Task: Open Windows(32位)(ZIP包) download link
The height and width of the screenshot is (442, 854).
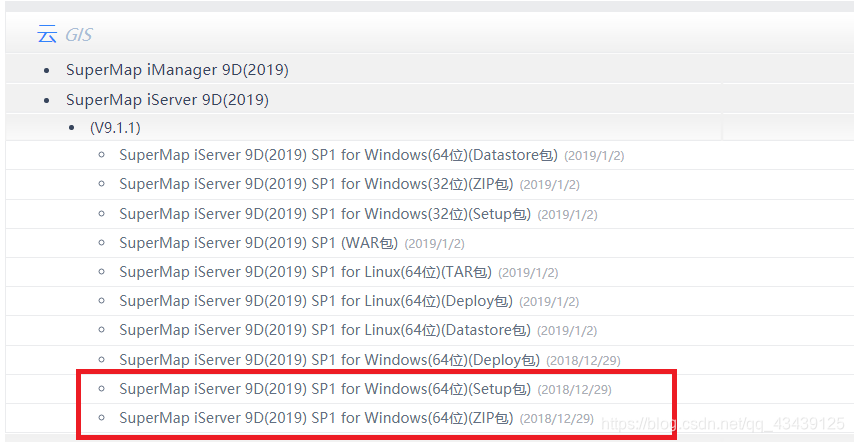Action: click(316, 185)
